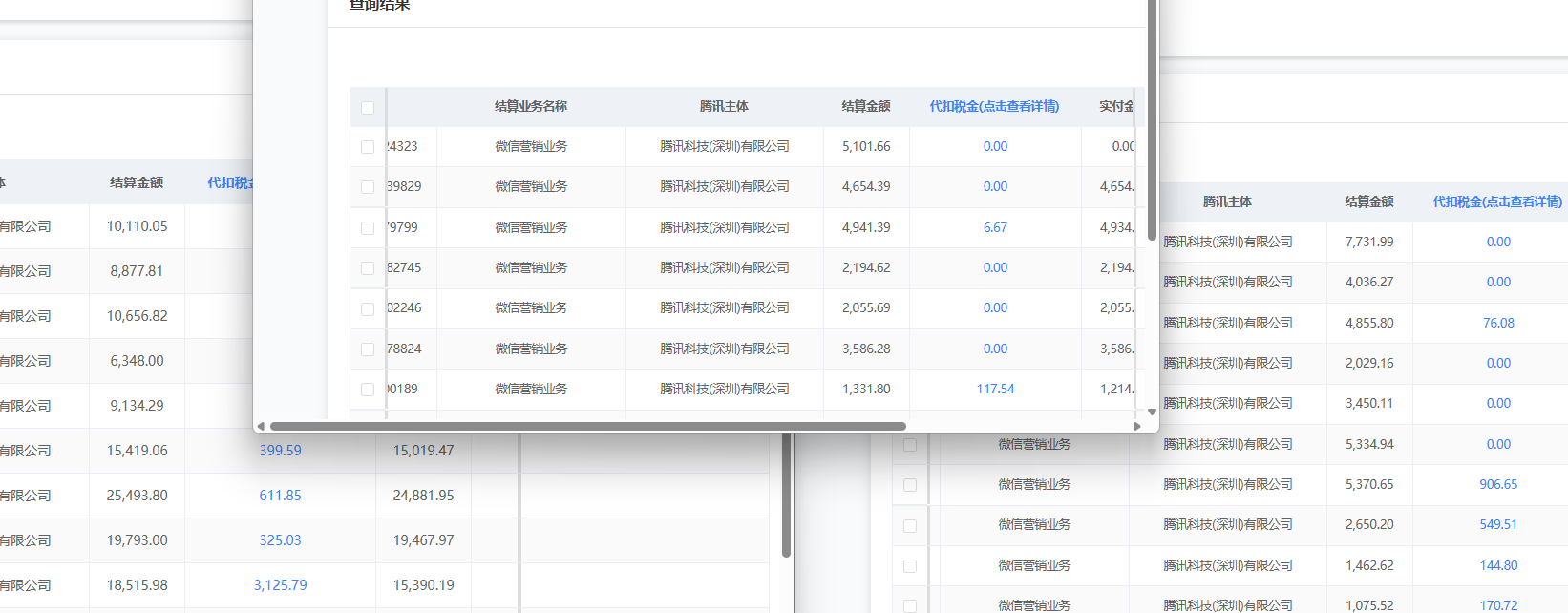In the right window, check the 5,370.65 row
Viewport: 1568px width, 613px height.
click(910, 485)
